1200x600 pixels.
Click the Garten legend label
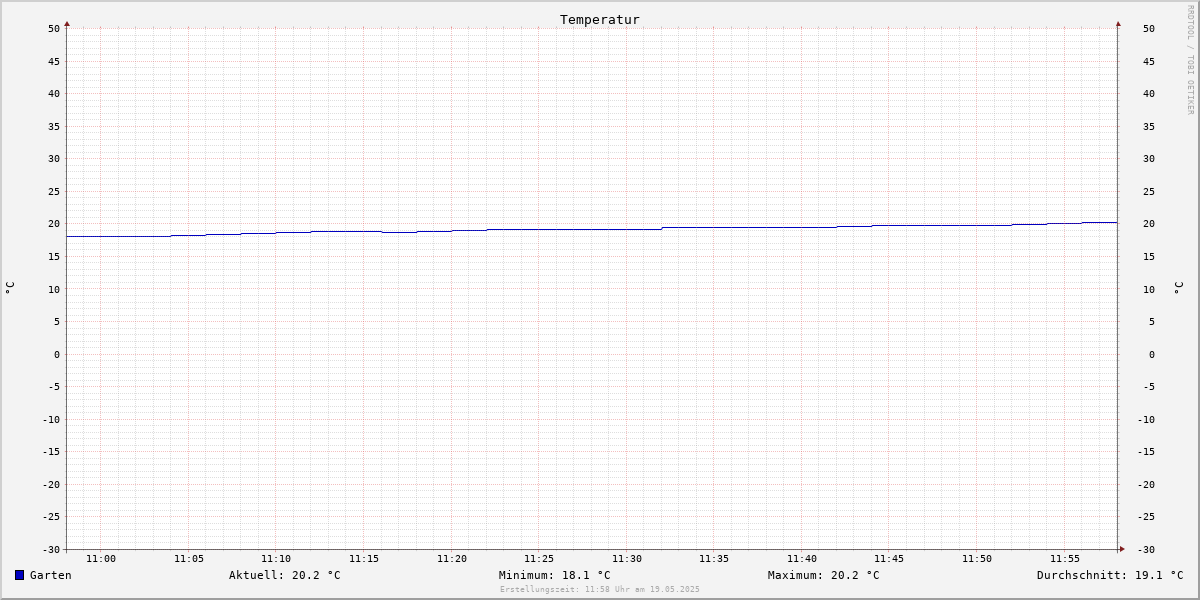click(x=50, y=575)
